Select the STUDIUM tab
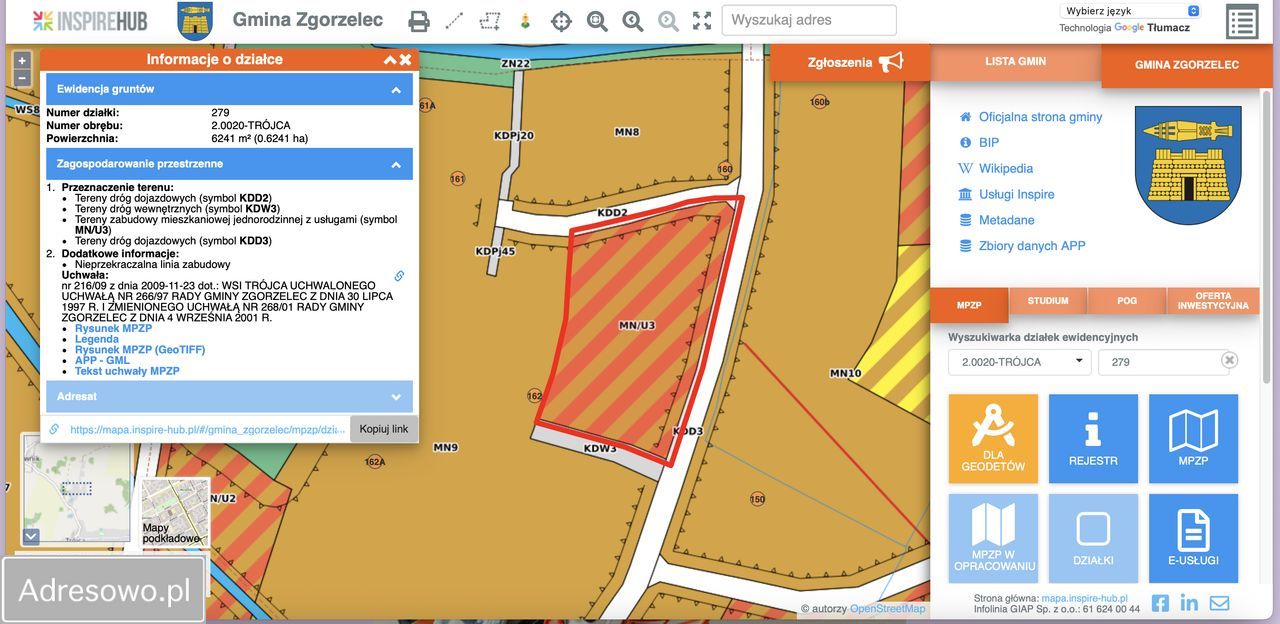 pos(1048,301)
